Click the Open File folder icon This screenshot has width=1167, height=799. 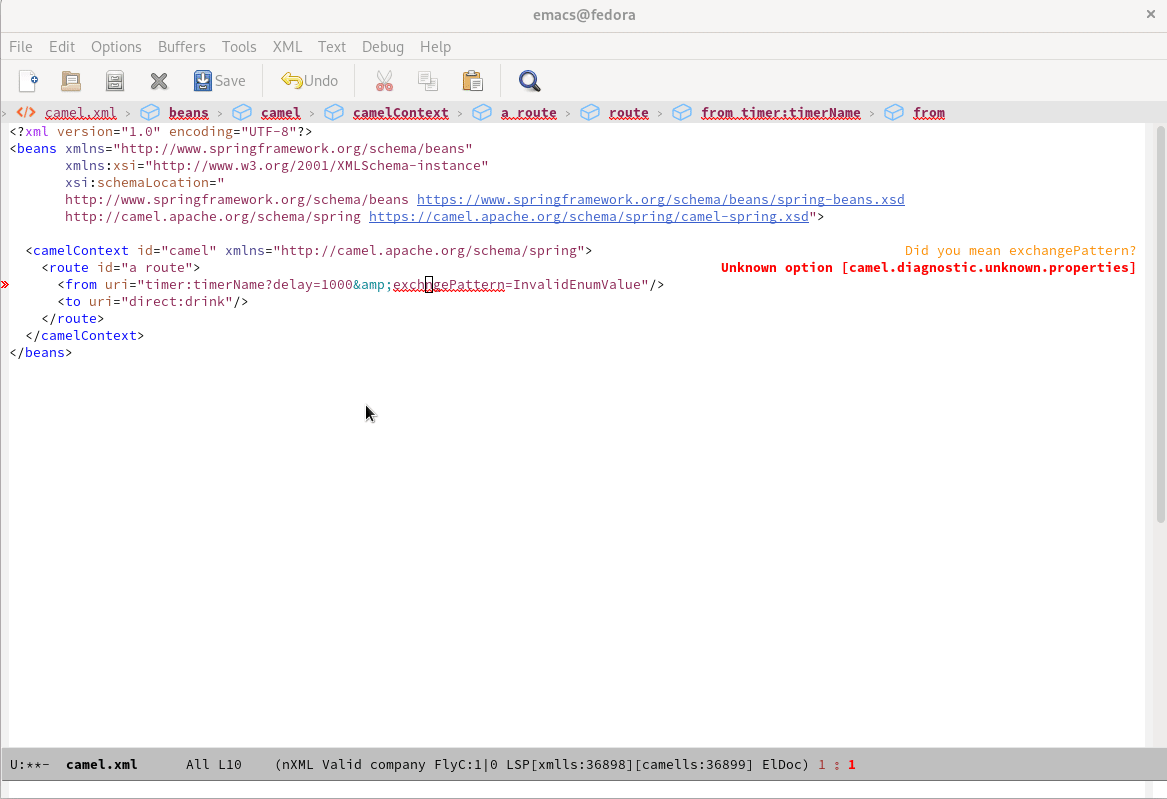tap(71, 81)
